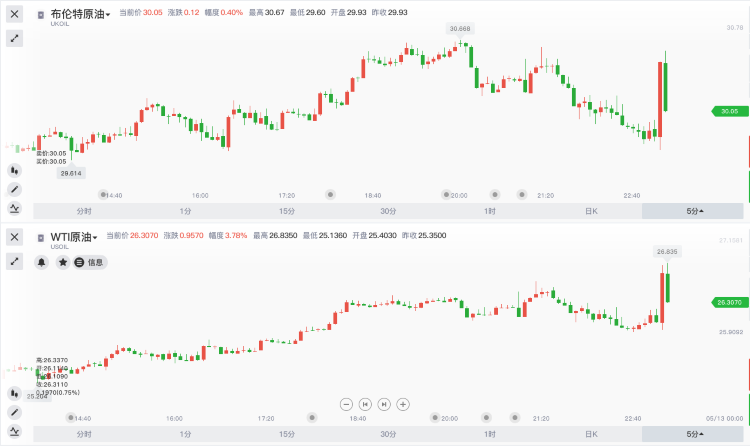Zoom out WTI chart with minus button

tap(346, 404)
